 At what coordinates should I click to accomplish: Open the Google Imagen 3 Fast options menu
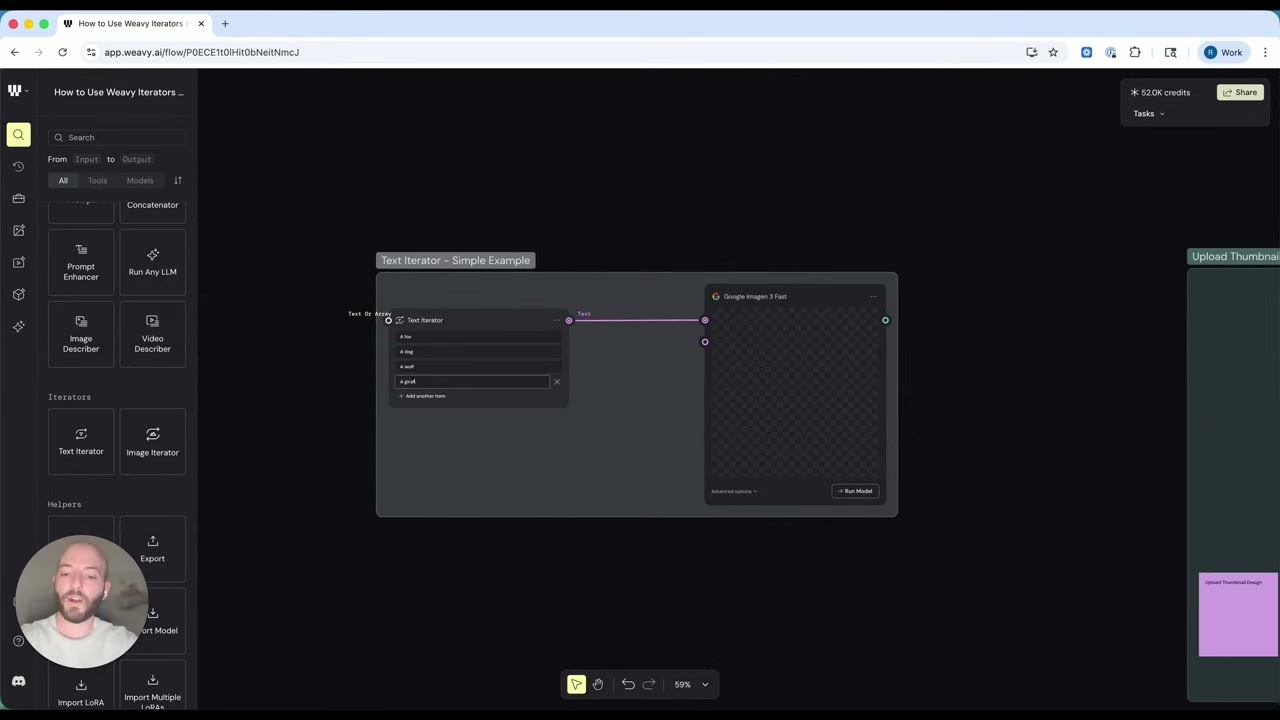873,296
